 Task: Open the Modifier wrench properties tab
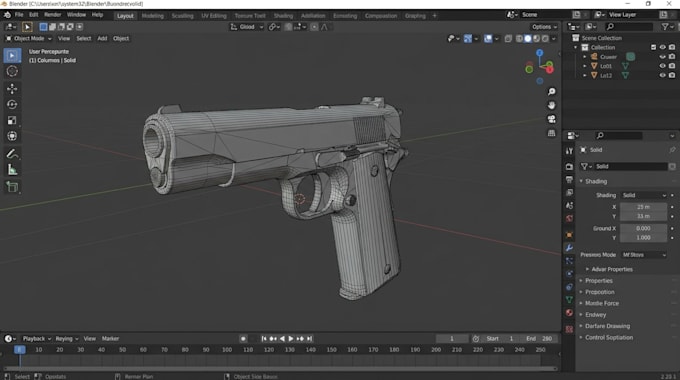(x=569, y=248)
